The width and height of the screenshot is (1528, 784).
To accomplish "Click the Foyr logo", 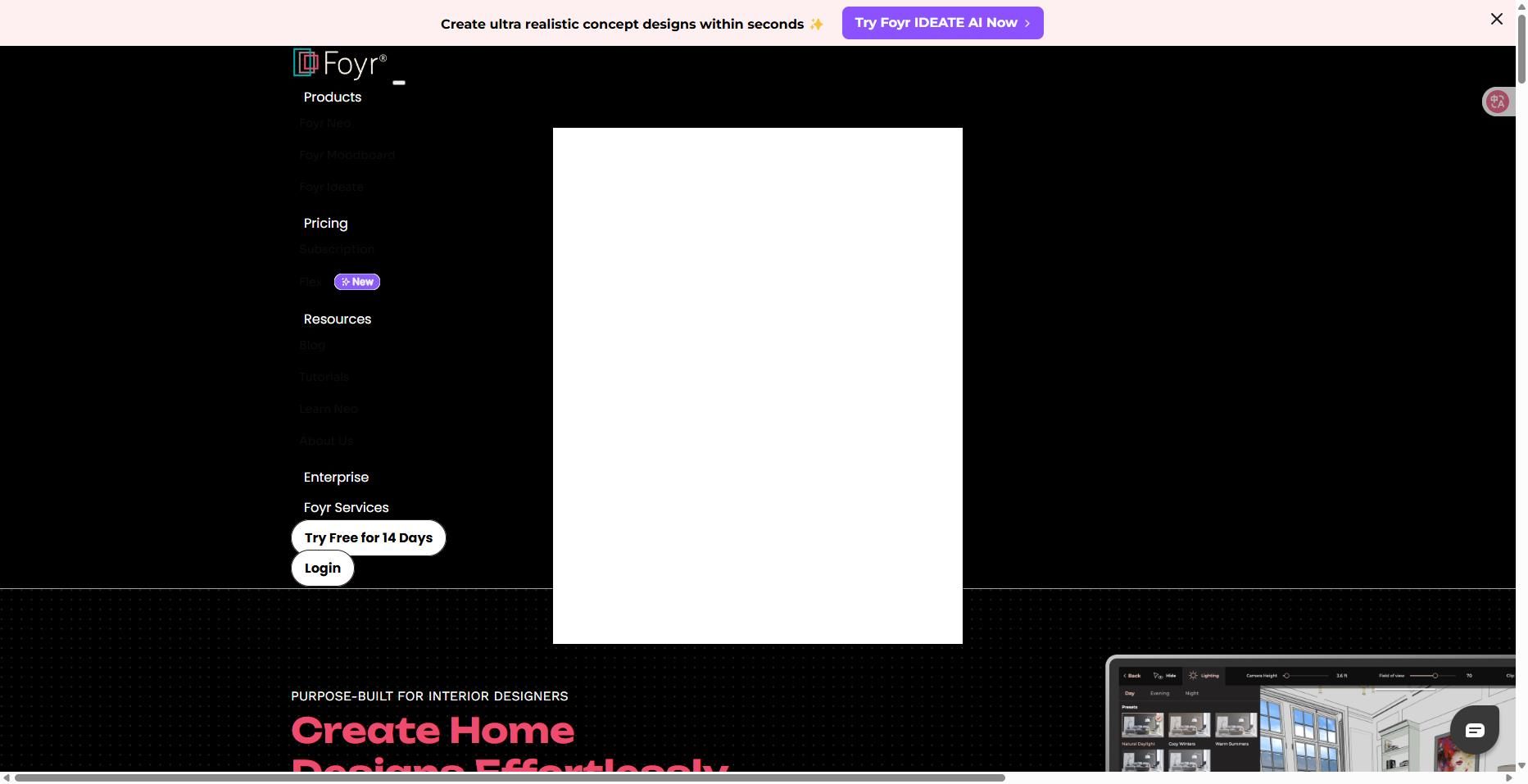I will pyautogui.click(x=340, y=63).
